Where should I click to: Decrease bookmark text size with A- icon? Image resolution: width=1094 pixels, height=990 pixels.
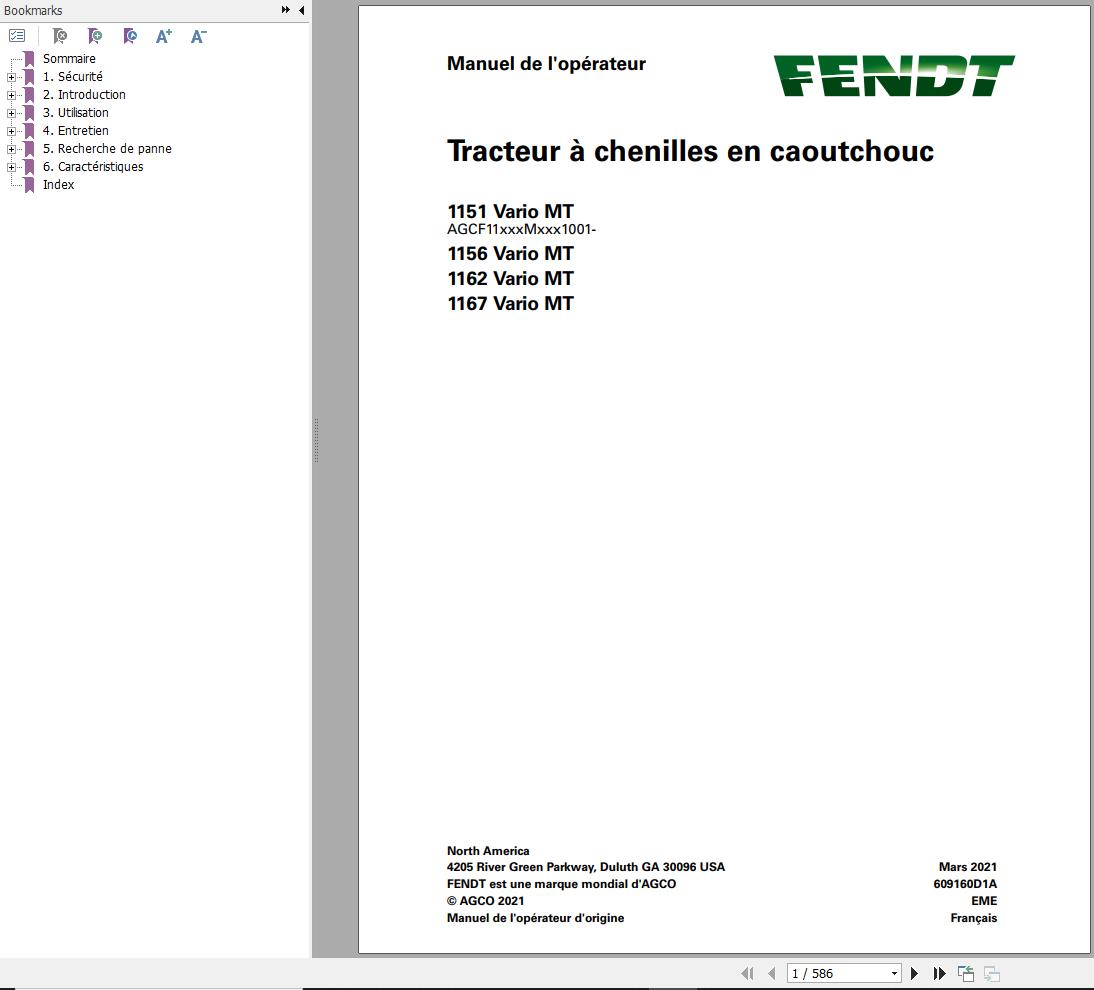pos(199,36)
